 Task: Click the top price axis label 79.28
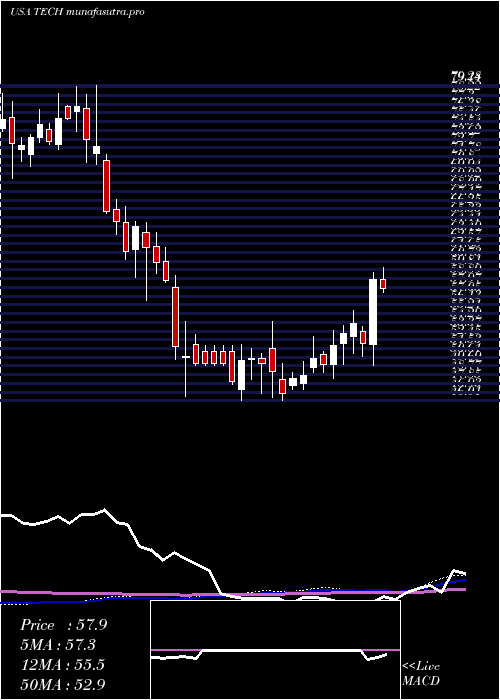point(466,77)
